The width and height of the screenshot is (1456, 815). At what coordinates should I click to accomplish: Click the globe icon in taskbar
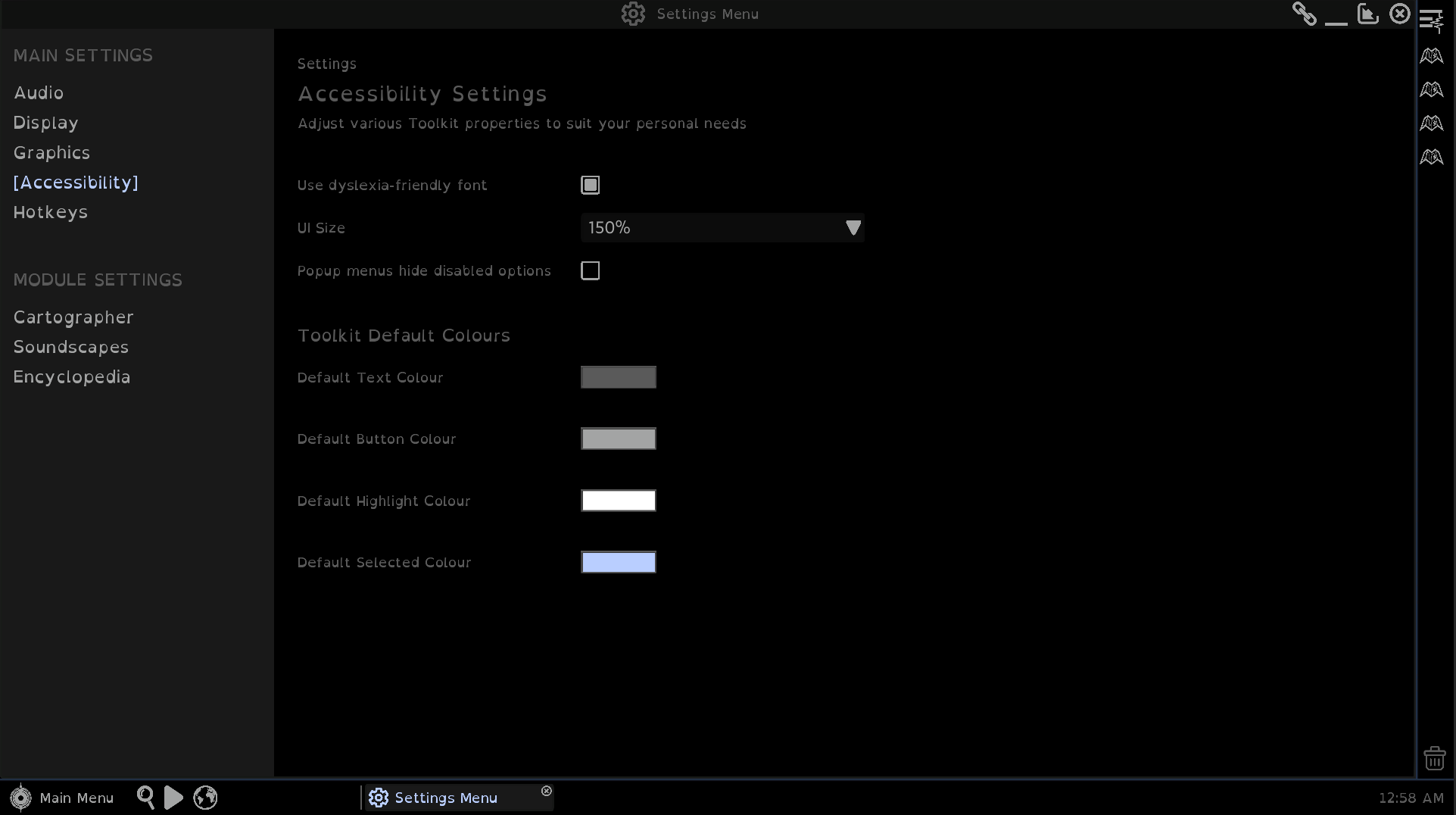[x=205, y=797]
